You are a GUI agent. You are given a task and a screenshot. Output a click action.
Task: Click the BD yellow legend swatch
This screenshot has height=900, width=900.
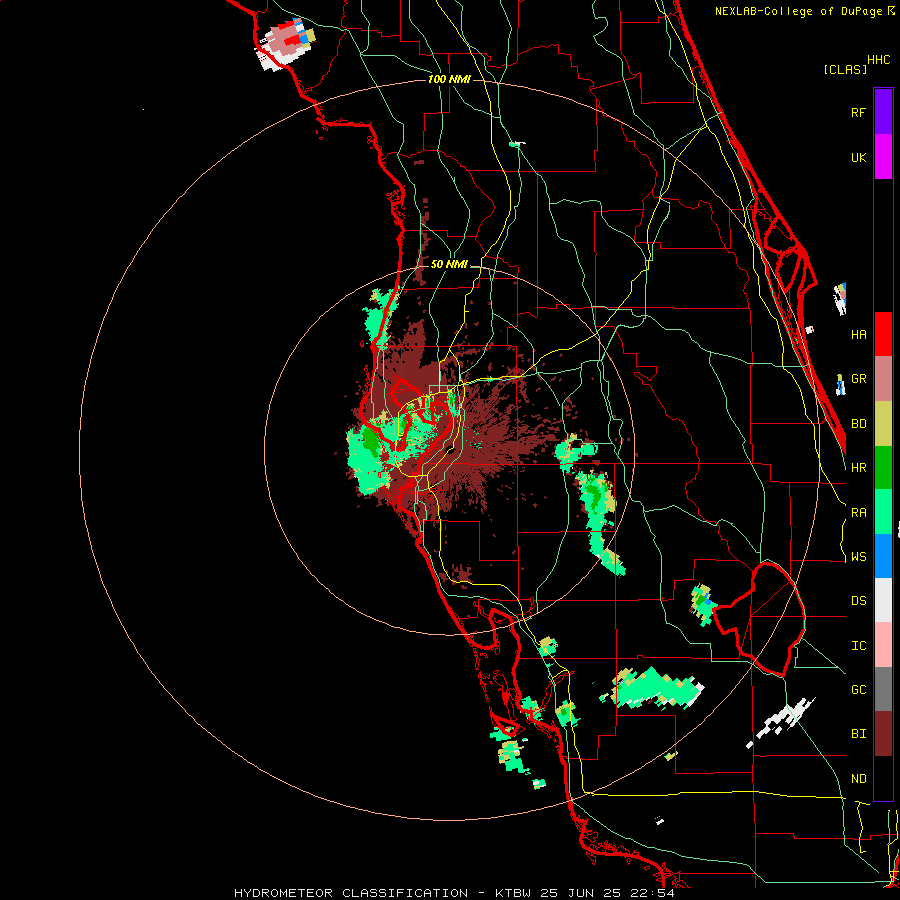pyautogui.click(x=883, y=424)
